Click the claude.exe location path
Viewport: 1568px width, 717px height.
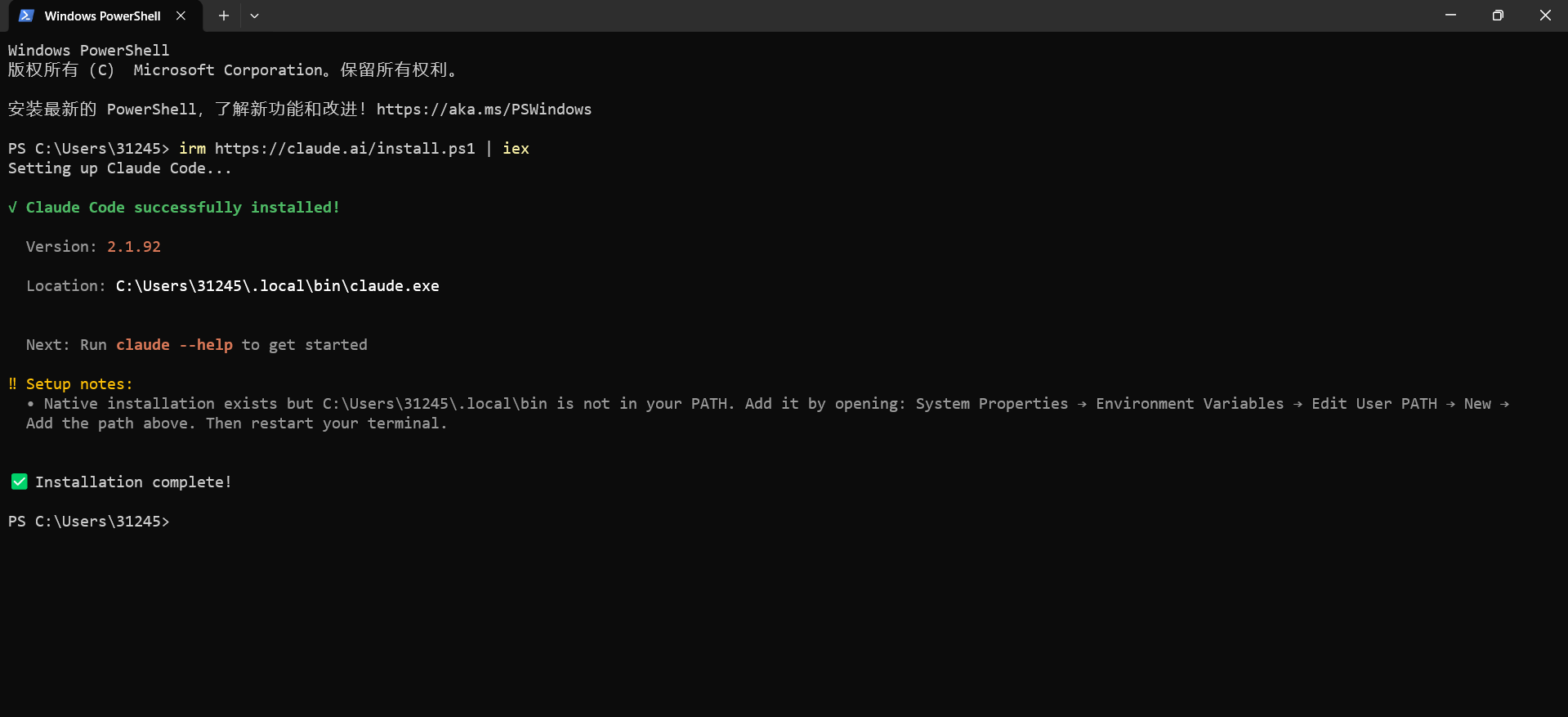tap(278, 286)
